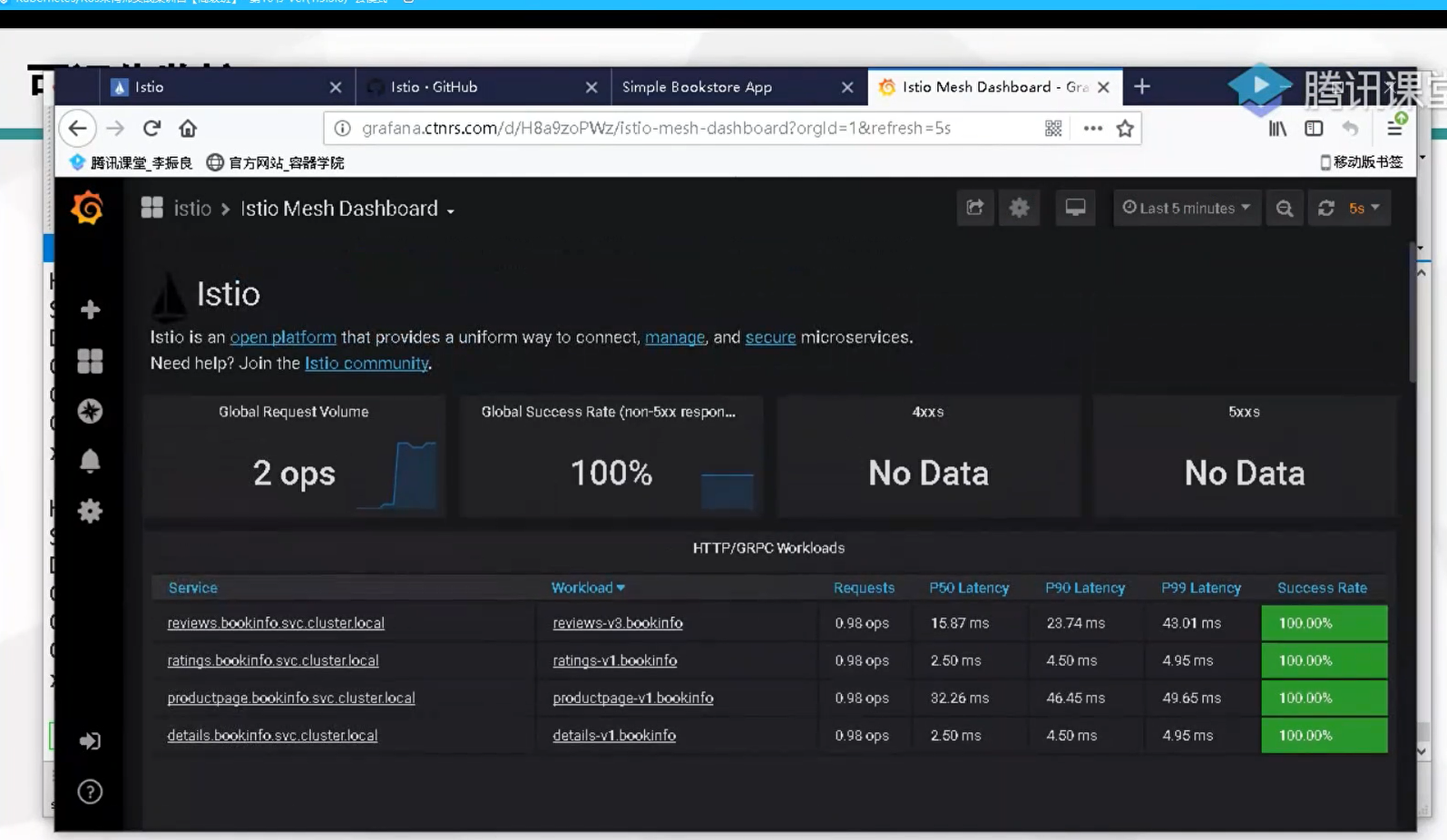Open the Configuration gear in sidebar
1447x840 pixels.
point(90,511)
